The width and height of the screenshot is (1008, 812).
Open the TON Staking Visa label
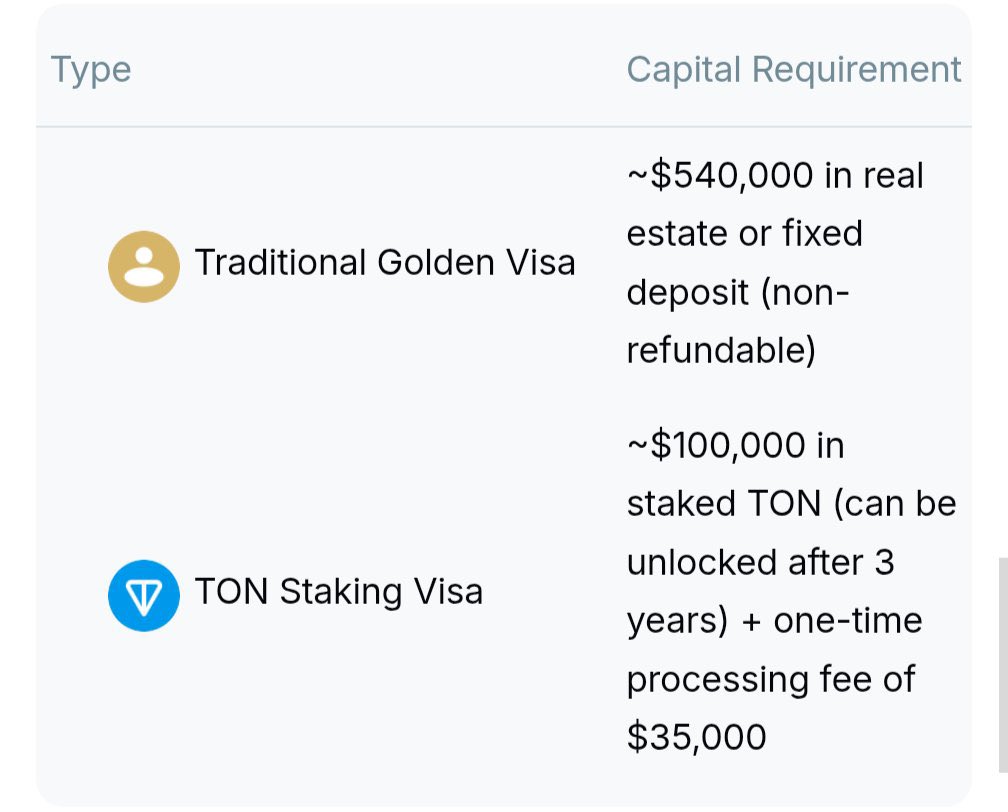coord(339,591)
